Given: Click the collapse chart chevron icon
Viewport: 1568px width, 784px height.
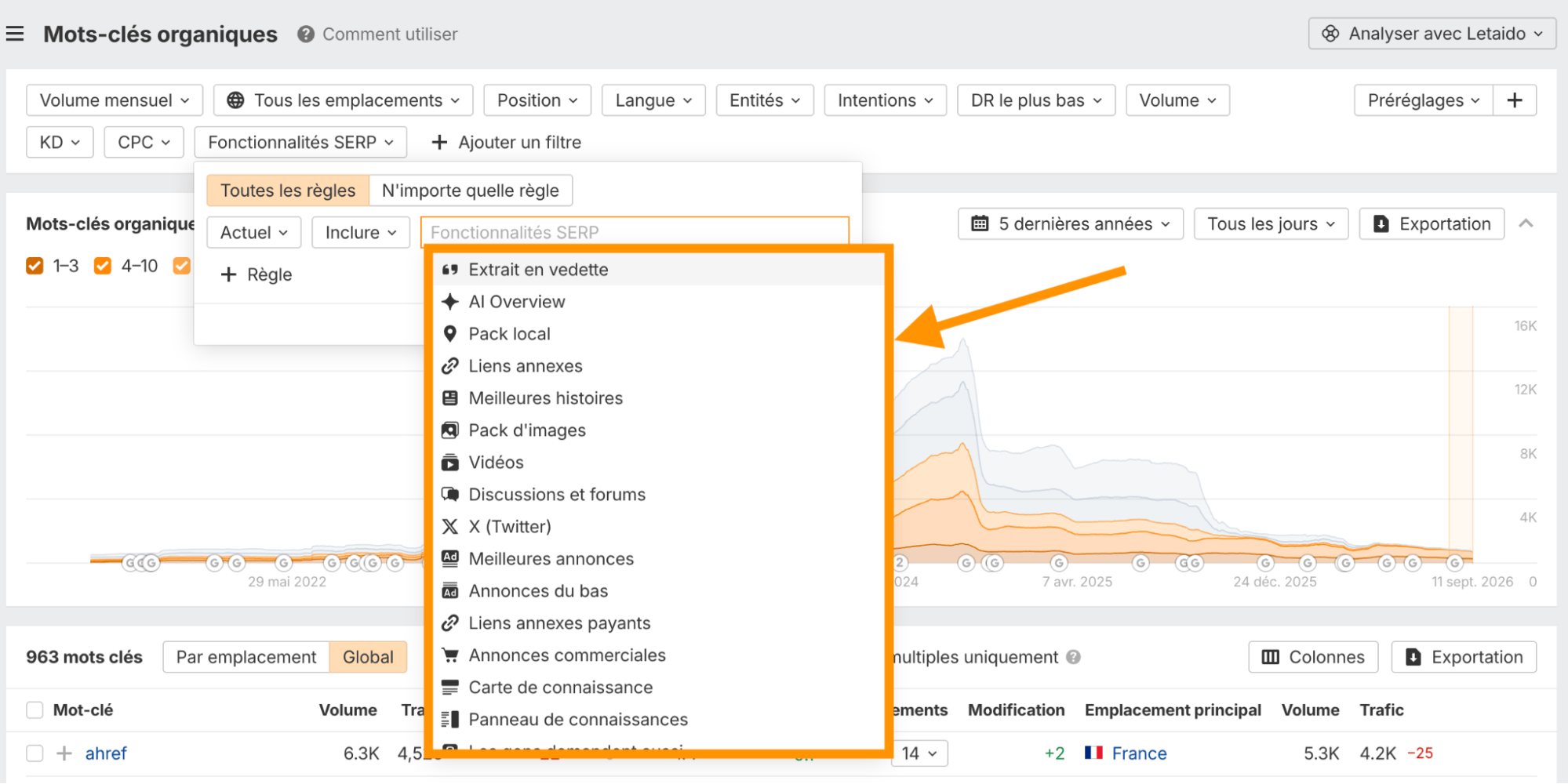Looking at the screenshot, I should pos(1526,224).
